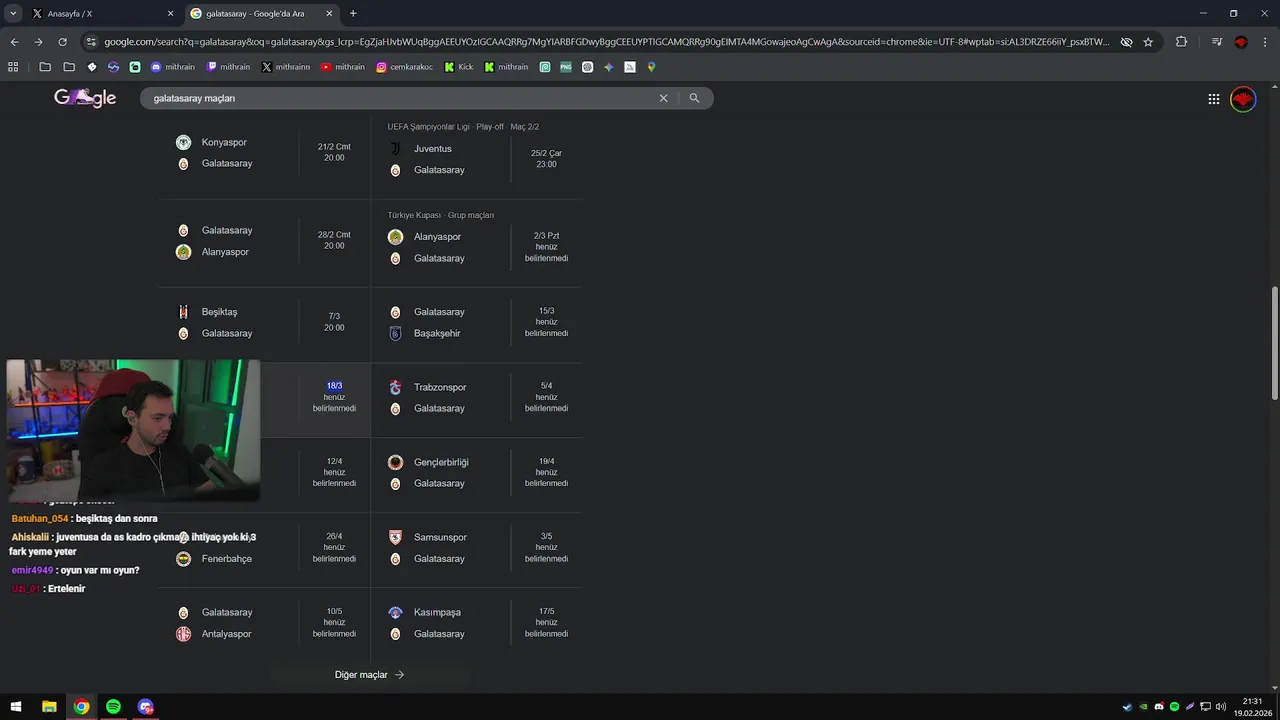
Task: Click the highlighted 18/3 date text
Action: pos(334,386)
